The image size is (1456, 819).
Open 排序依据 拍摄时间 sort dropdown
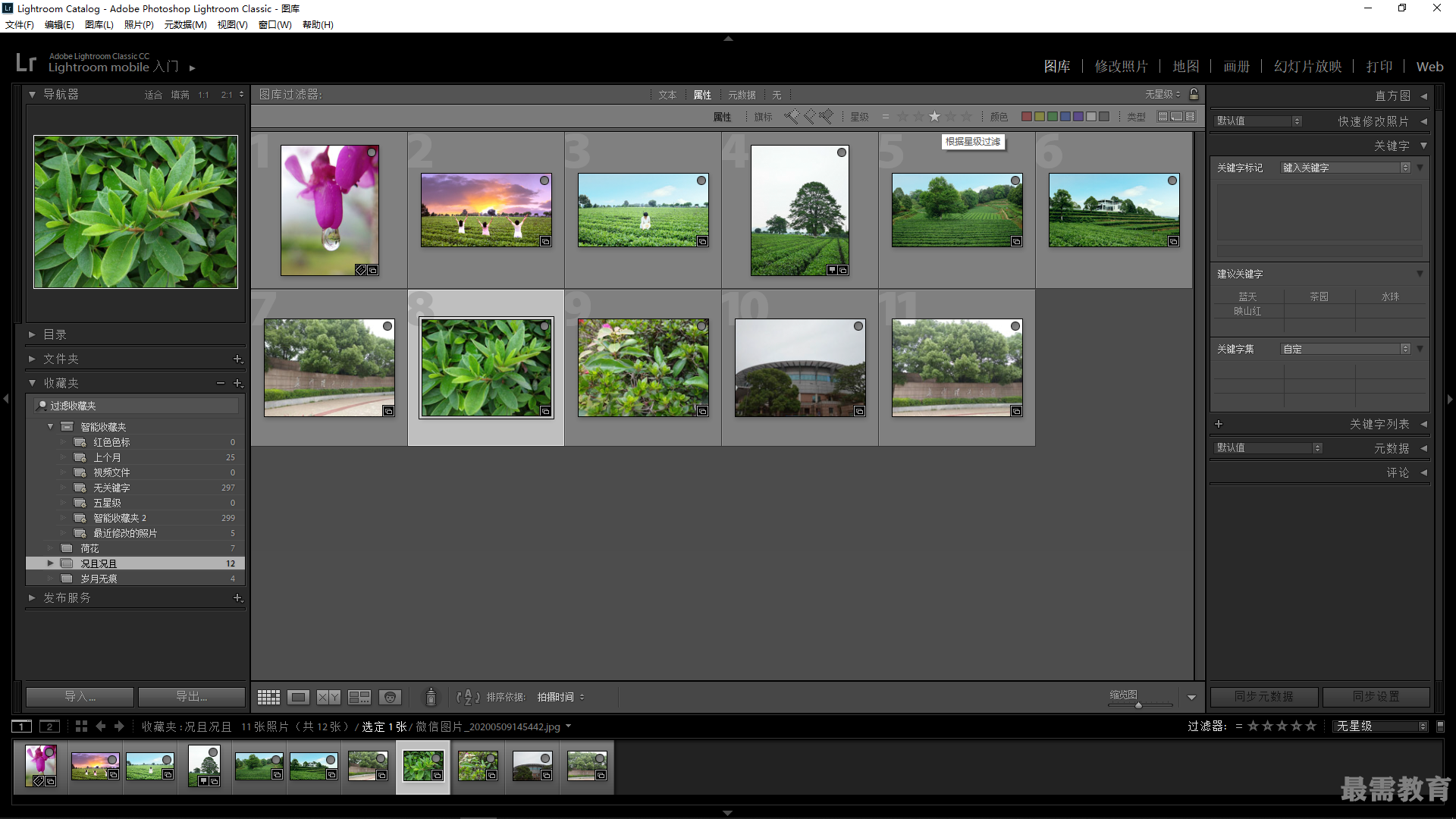pos(560,697)
